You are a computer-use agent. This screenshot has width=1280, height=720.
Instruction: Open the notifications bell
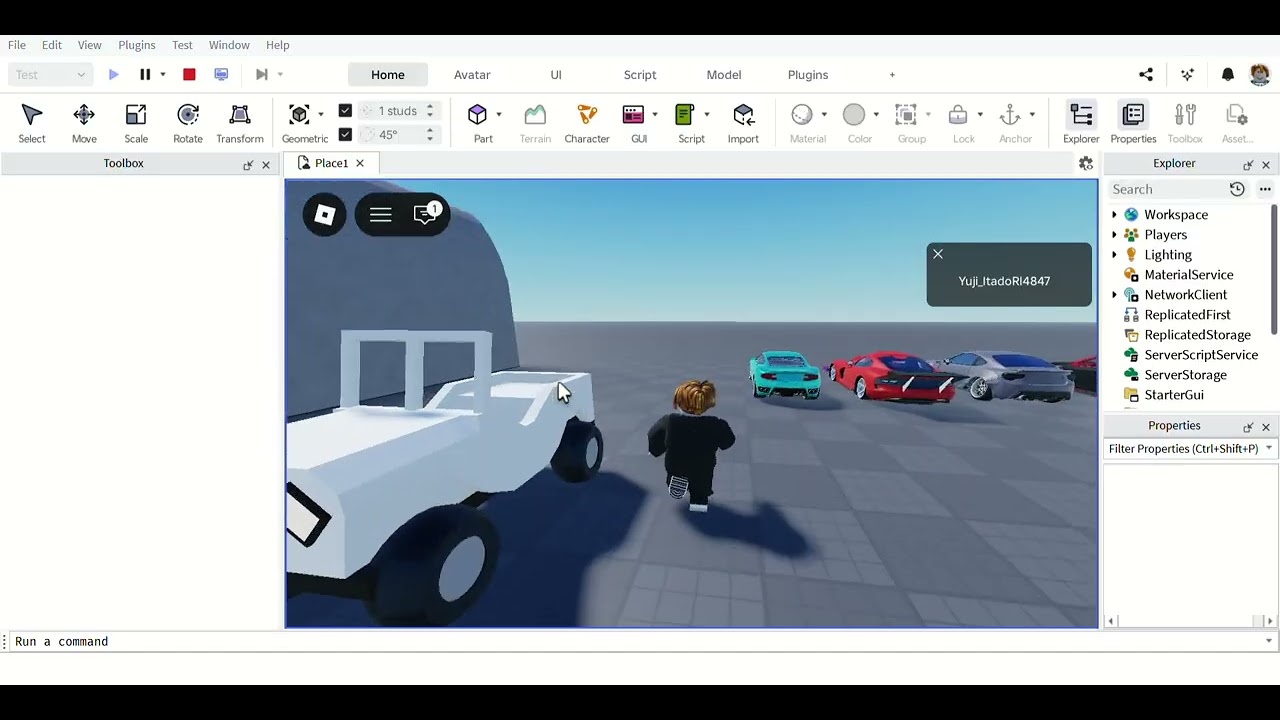(1228, 75)
